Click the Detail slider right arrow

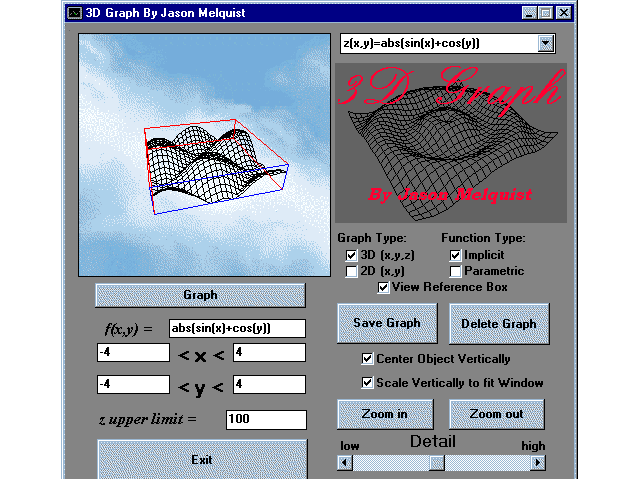pyautogui.click(x=539, y=462)
